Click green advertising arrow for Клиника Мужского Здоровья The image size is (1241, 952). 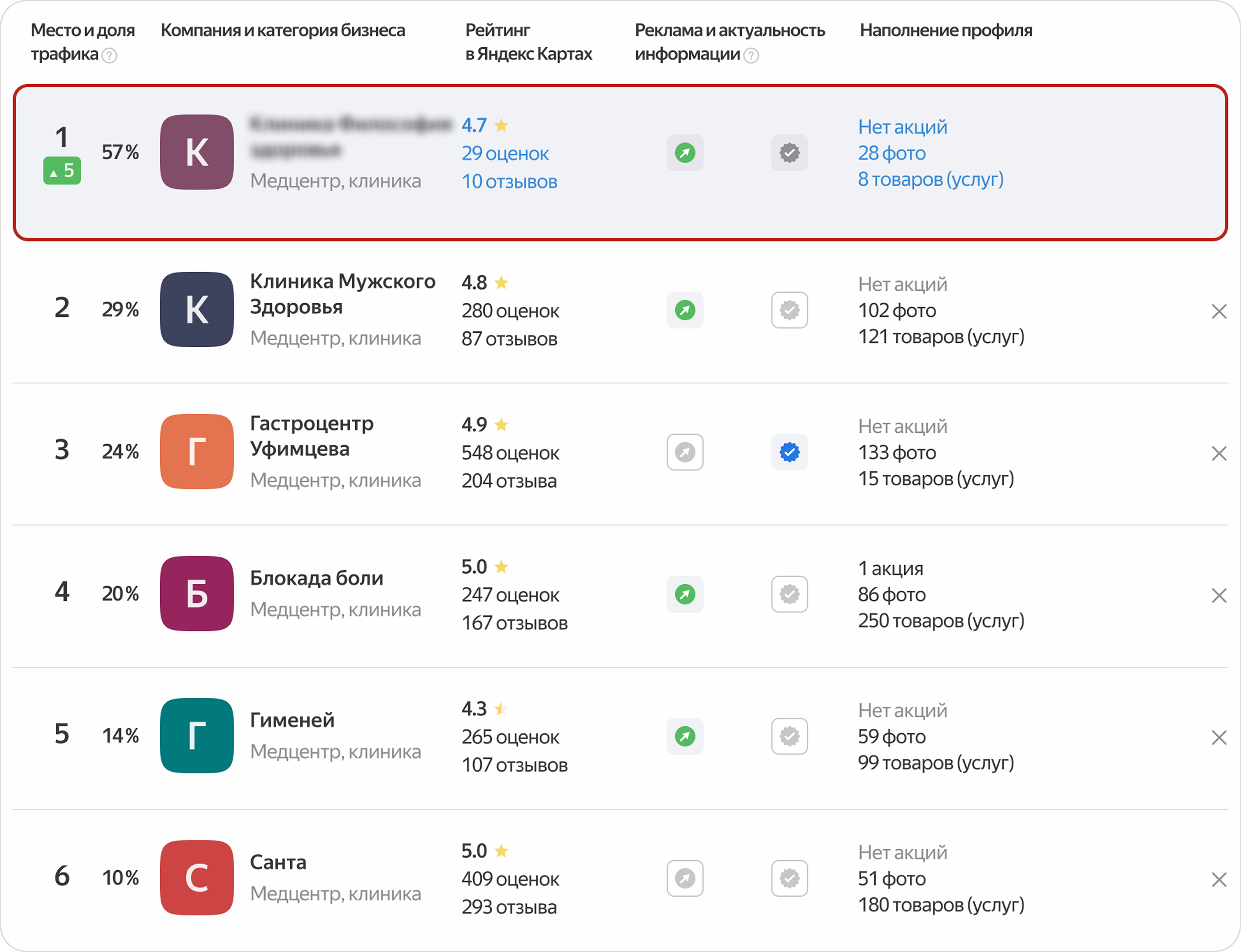685,310
